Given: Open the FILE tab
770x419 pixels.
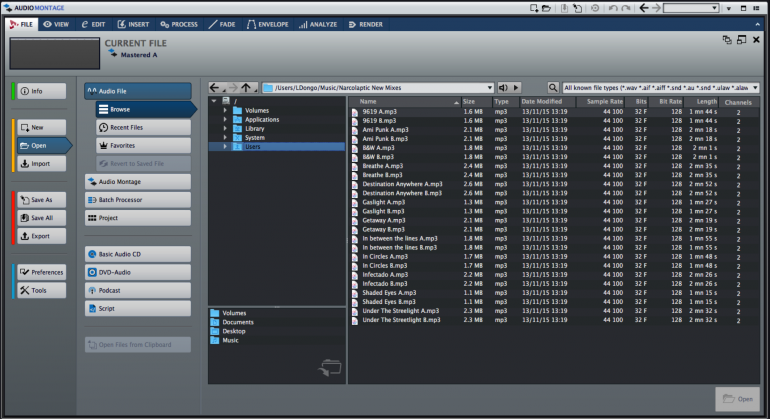Looking at the screenshot, I should (21, 24).
